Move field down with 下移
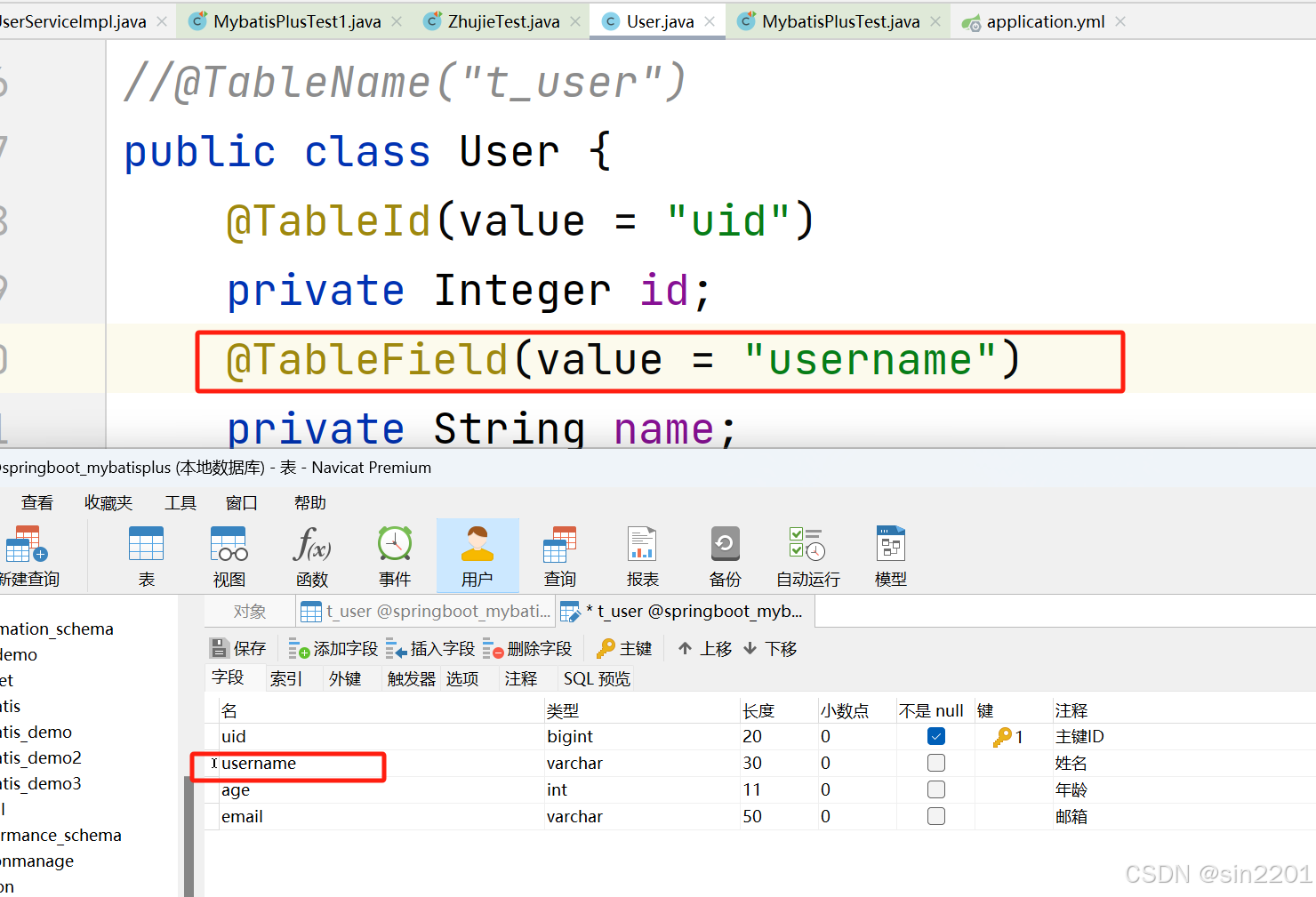This screenshot has height=897, width=1316. (x=770, y=648)
